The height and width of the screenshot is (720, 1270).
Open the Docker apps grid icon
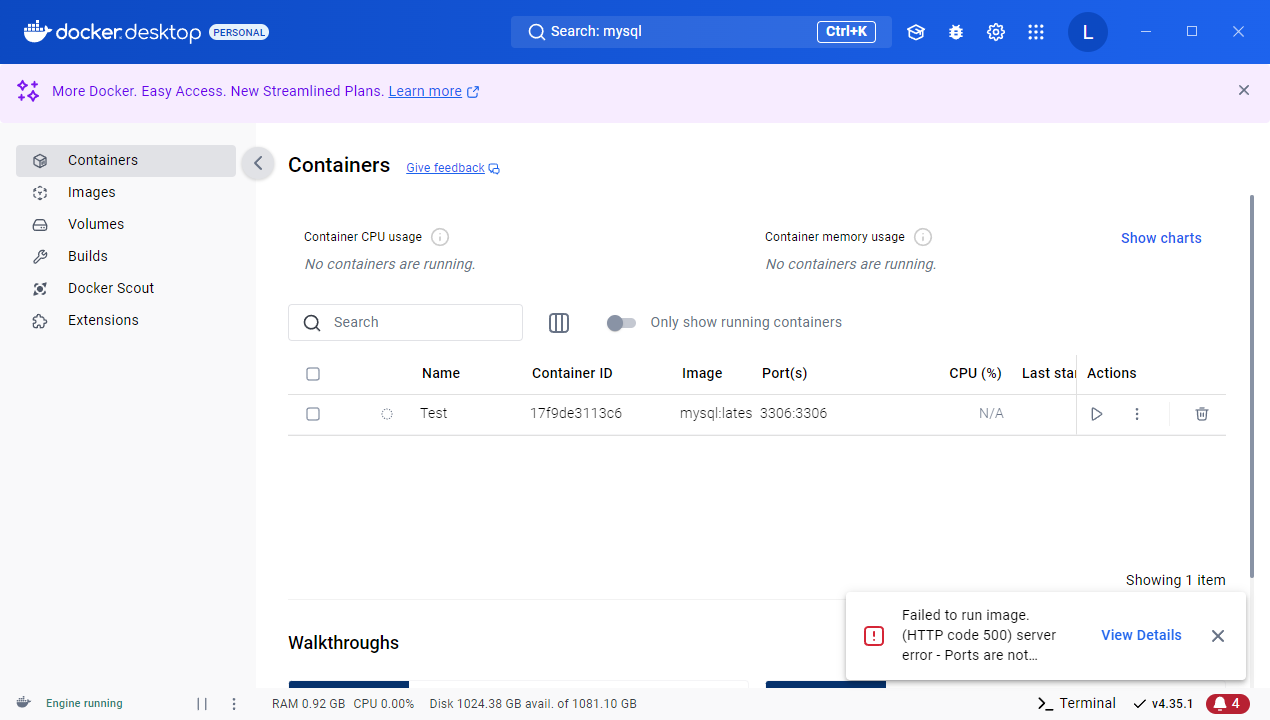[x=1036, y=32]
